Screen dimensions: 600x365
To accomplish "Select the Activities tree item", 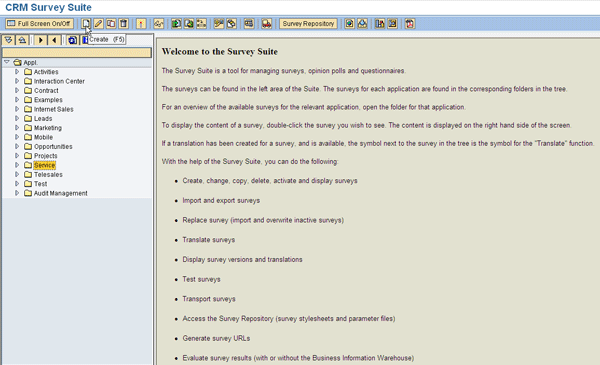I will (x=46, y=72).
